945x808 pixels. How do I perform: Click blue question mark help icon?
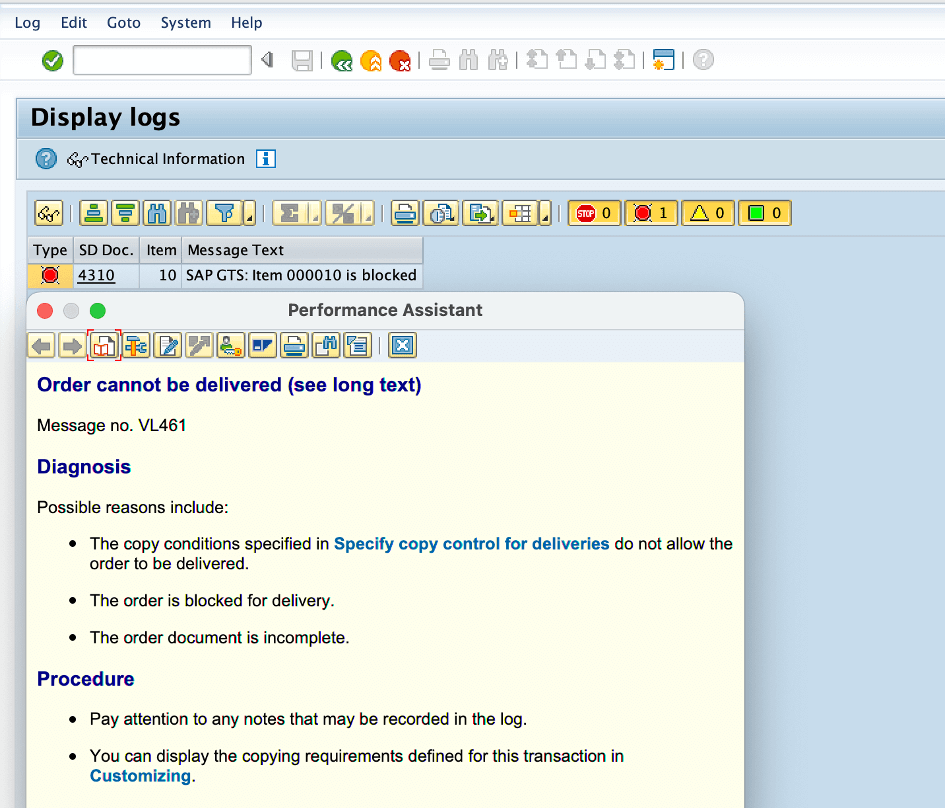pos(46,159)
